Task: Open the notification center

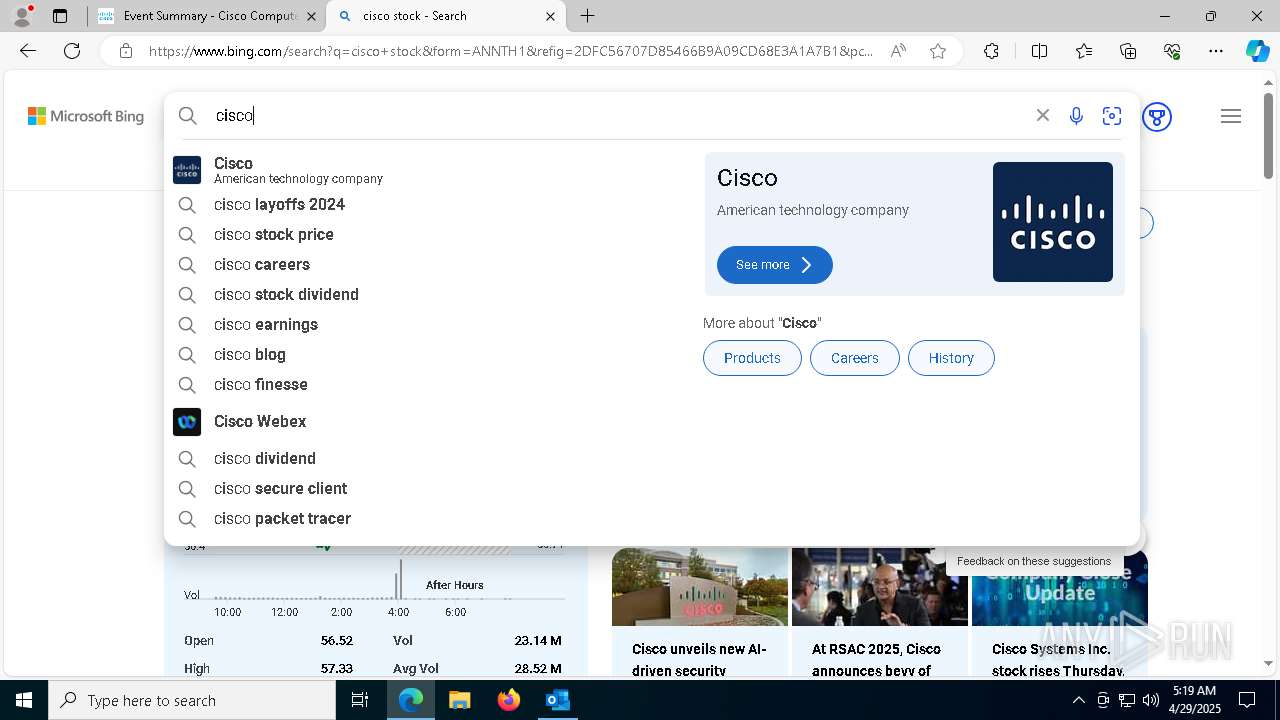Action: tap(1247, 700)
